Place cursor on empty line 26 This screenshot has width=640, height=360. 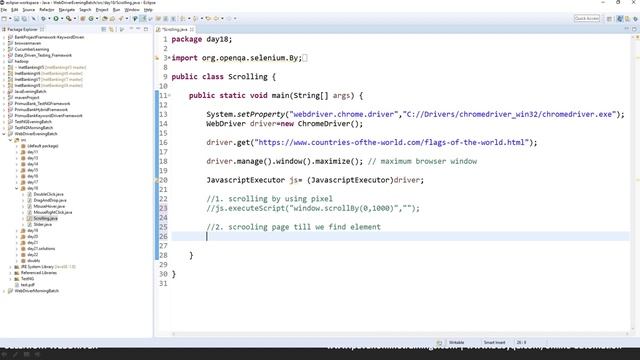coord(400,236)
